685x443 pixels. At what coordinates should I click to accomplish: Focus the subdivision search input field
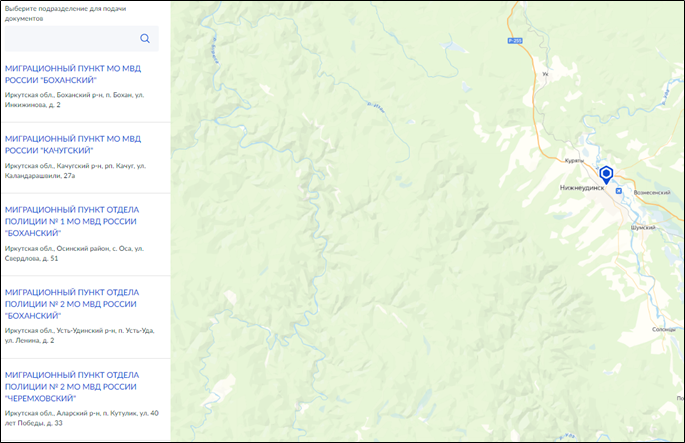pyautogui.click(x=82, y=38)
